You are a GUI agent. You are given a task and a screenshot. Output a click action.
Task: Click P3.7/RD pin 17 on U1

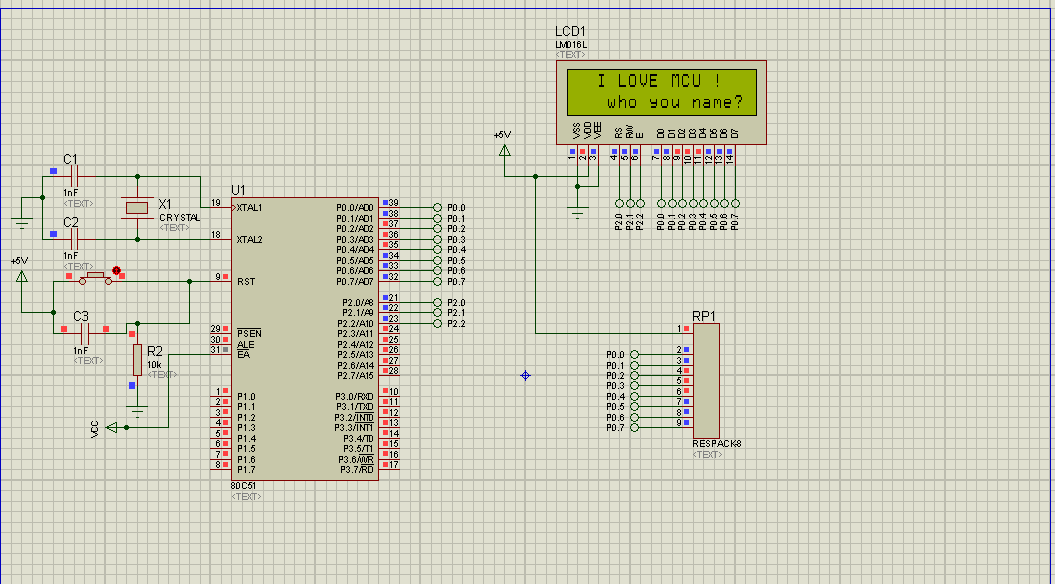point(389,469)
